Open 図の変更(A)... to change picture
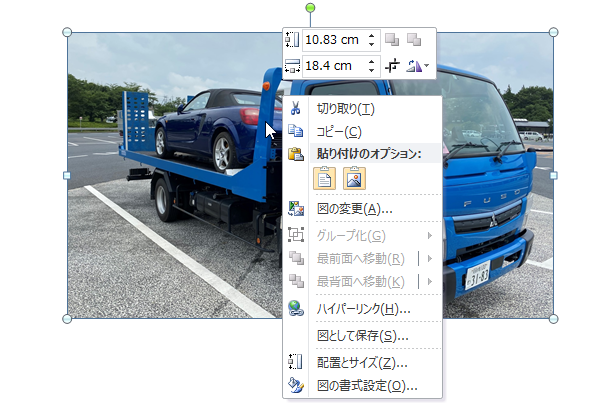Screen dimensions: 616x409 [354, 209]
